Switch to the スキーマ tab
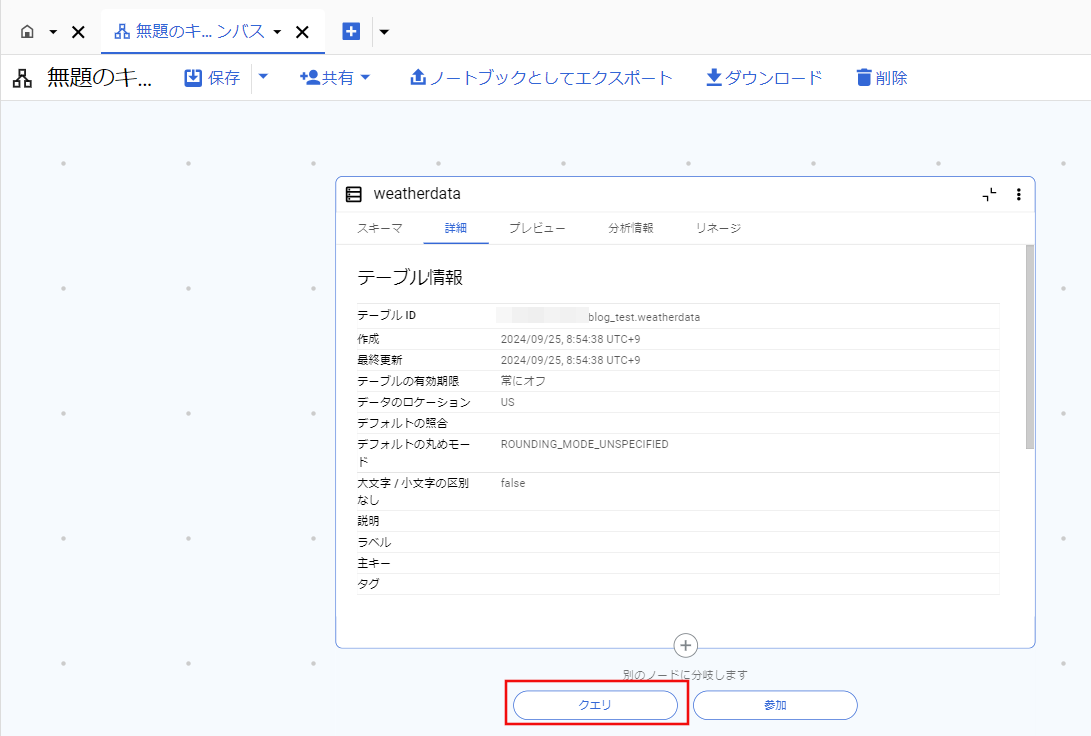Image resolution: width=1091 pixels, height=736 pixels. pos(379,228)
